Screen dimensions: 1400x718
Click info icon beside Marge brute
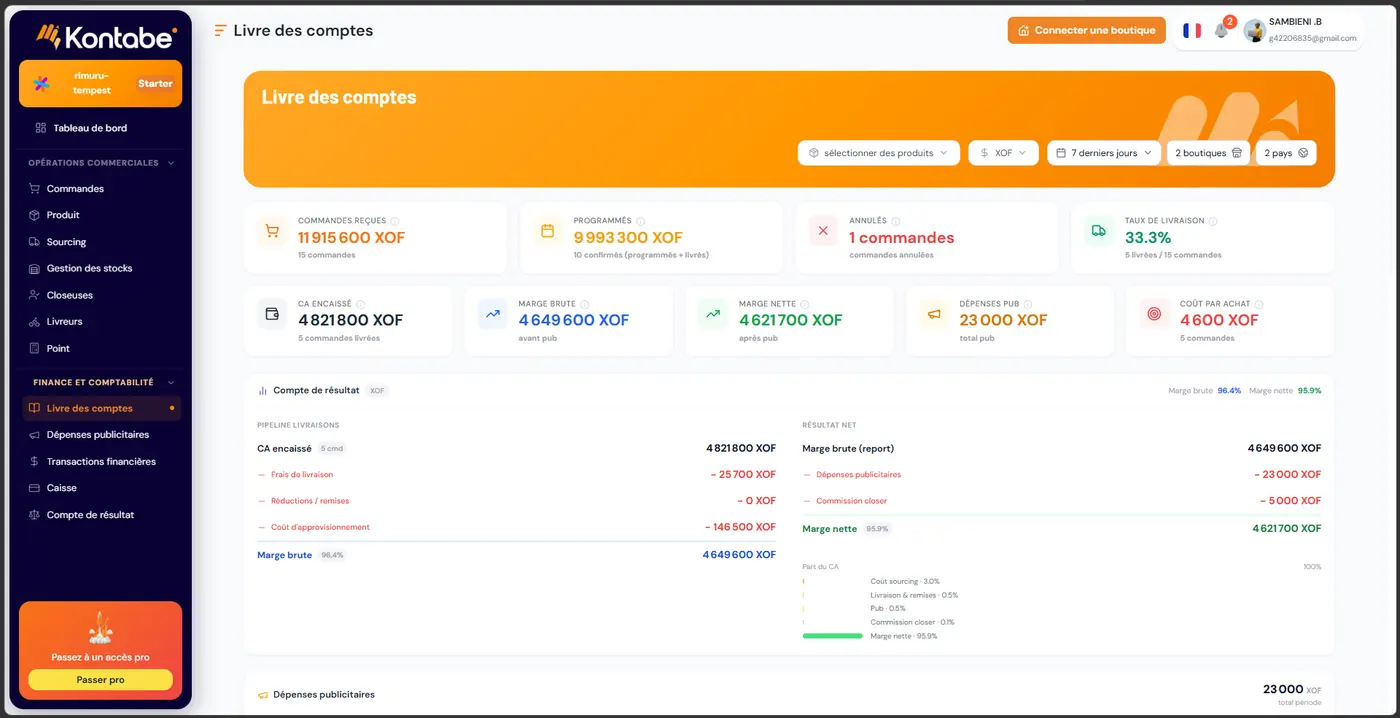tap(584, 304)
